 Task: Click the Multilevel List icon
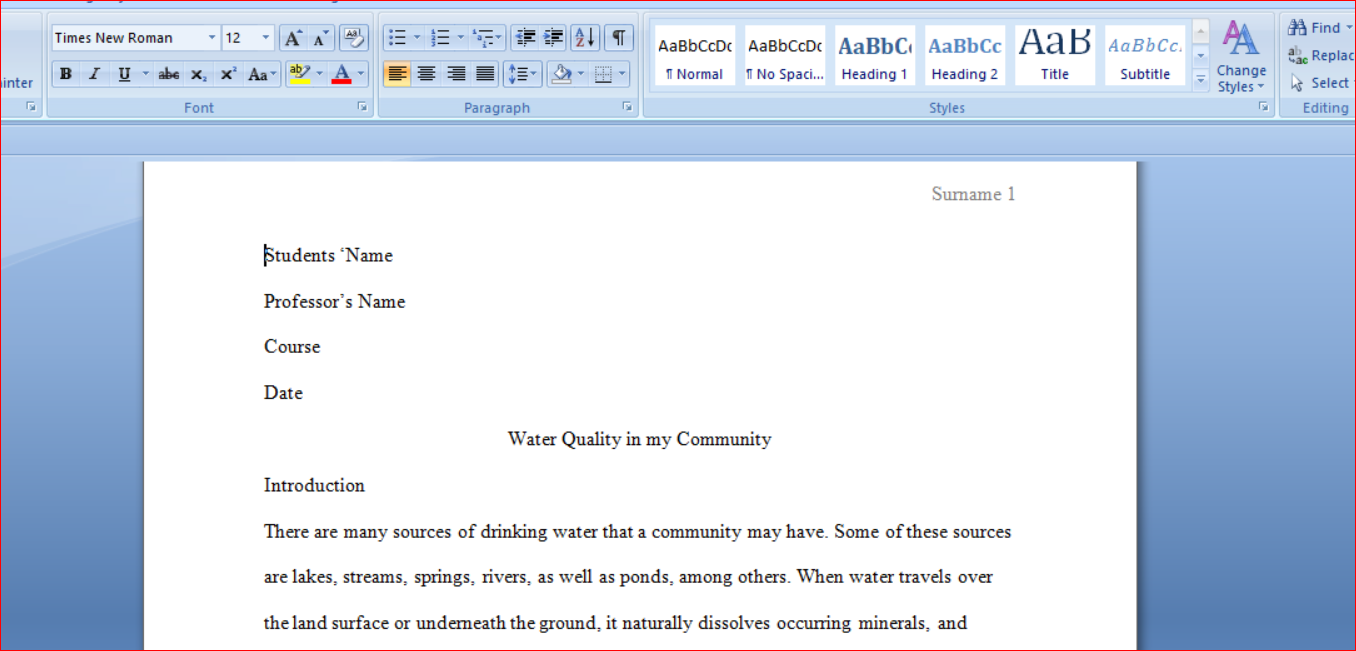pyautogui.click(x=486, y=38)
